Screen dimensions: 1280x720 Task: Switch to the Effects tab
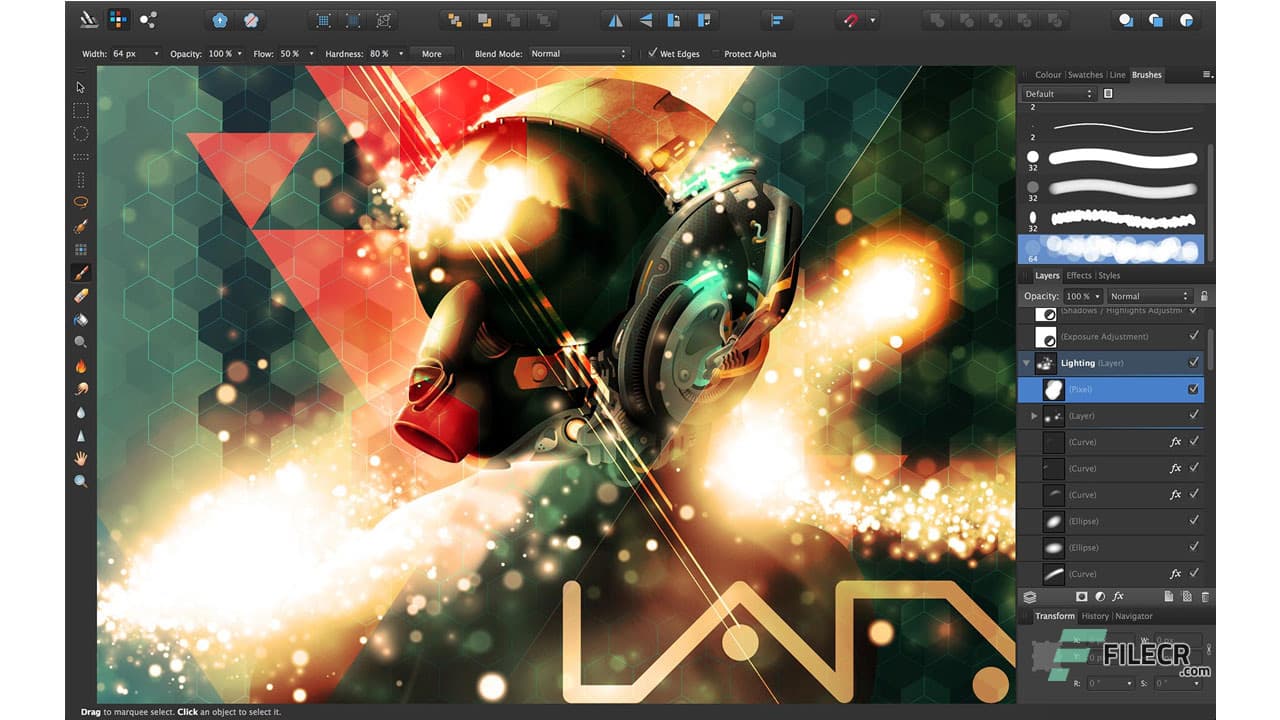pos(1080,275)
